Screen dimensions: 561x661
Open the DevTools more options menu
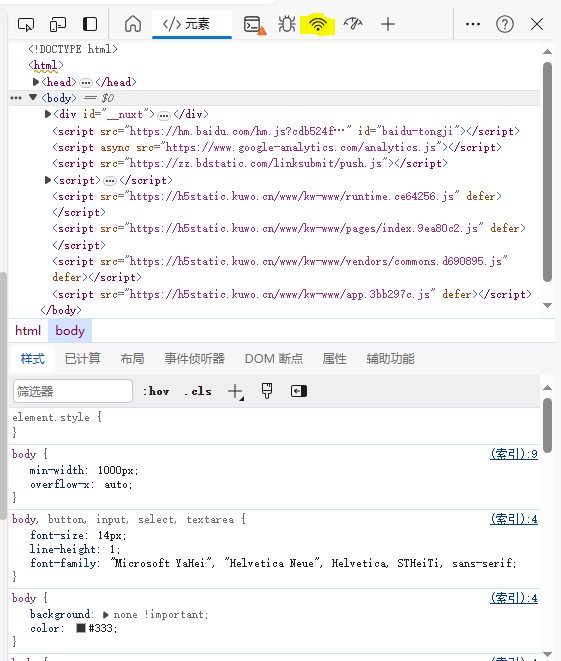click(472, 24)
